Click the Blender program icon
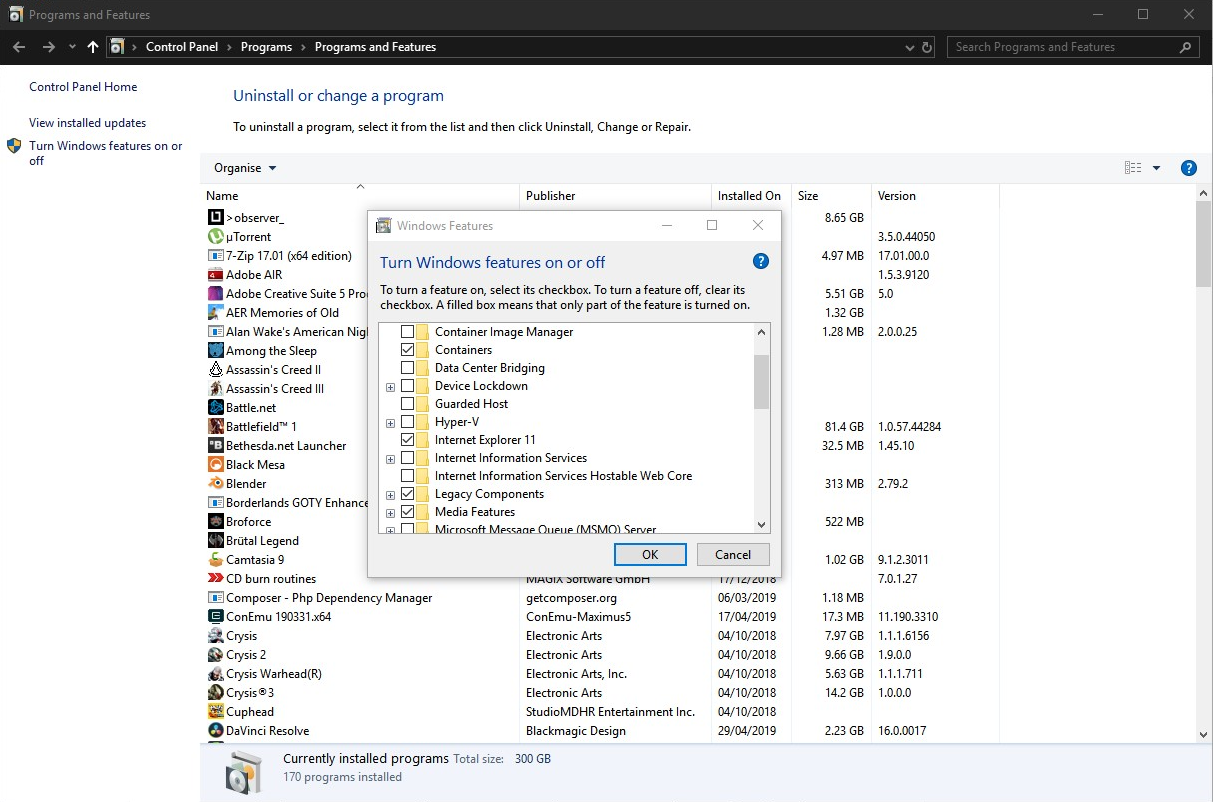The height and width of the screenshot is (802, 1213). 215,483
